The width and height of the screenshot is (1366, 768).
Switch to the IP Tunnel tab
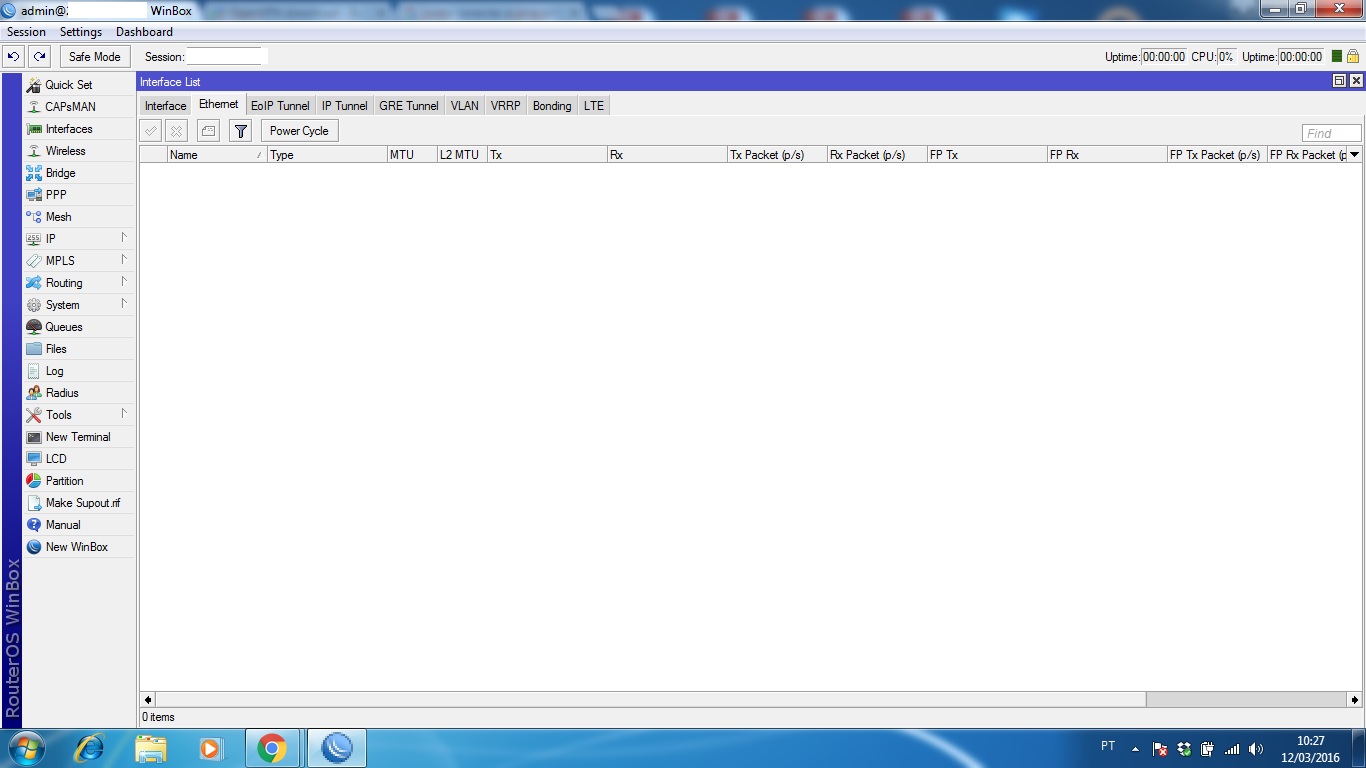344,106
